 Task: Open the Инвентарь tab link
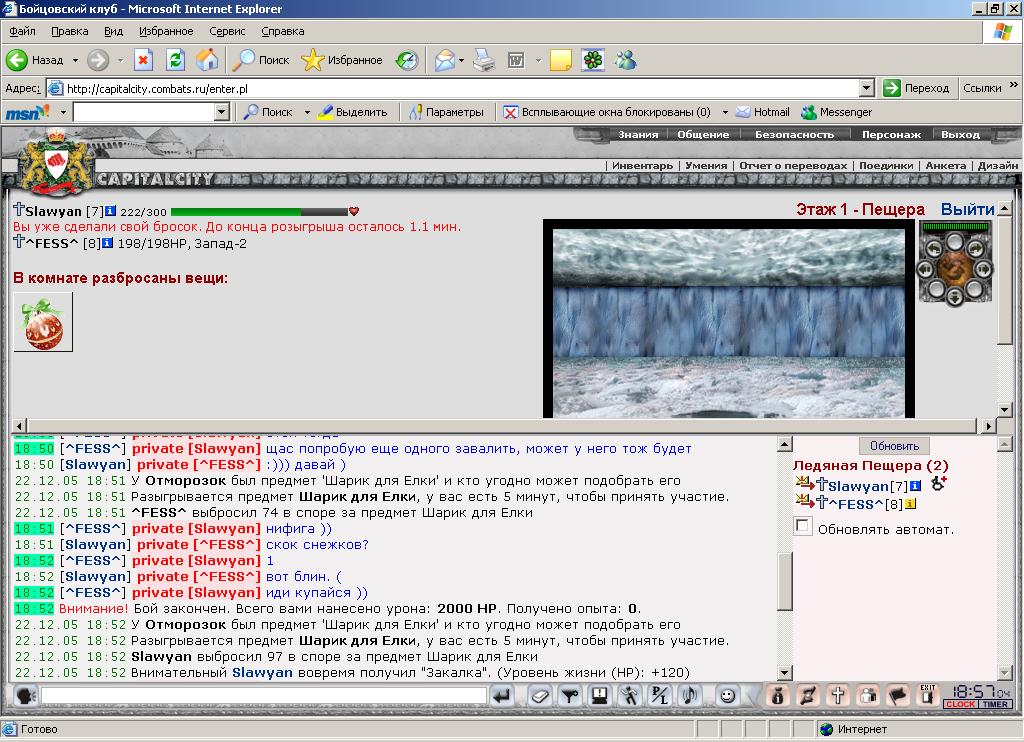click(x=643, y=165)
